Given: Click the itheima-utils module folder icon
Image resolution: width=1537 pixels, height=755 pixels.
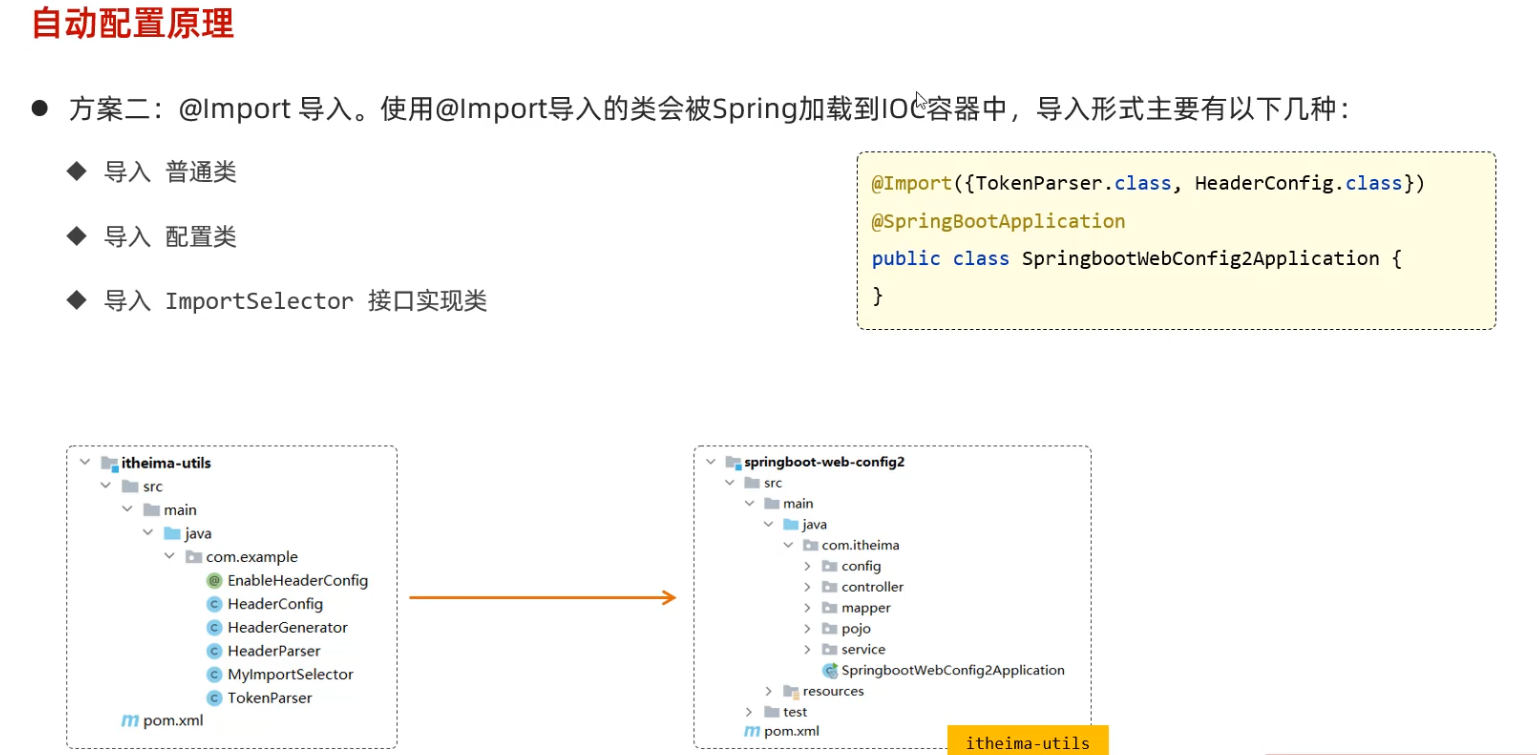Looking at the screenshot, I should (x=110, y=463).
